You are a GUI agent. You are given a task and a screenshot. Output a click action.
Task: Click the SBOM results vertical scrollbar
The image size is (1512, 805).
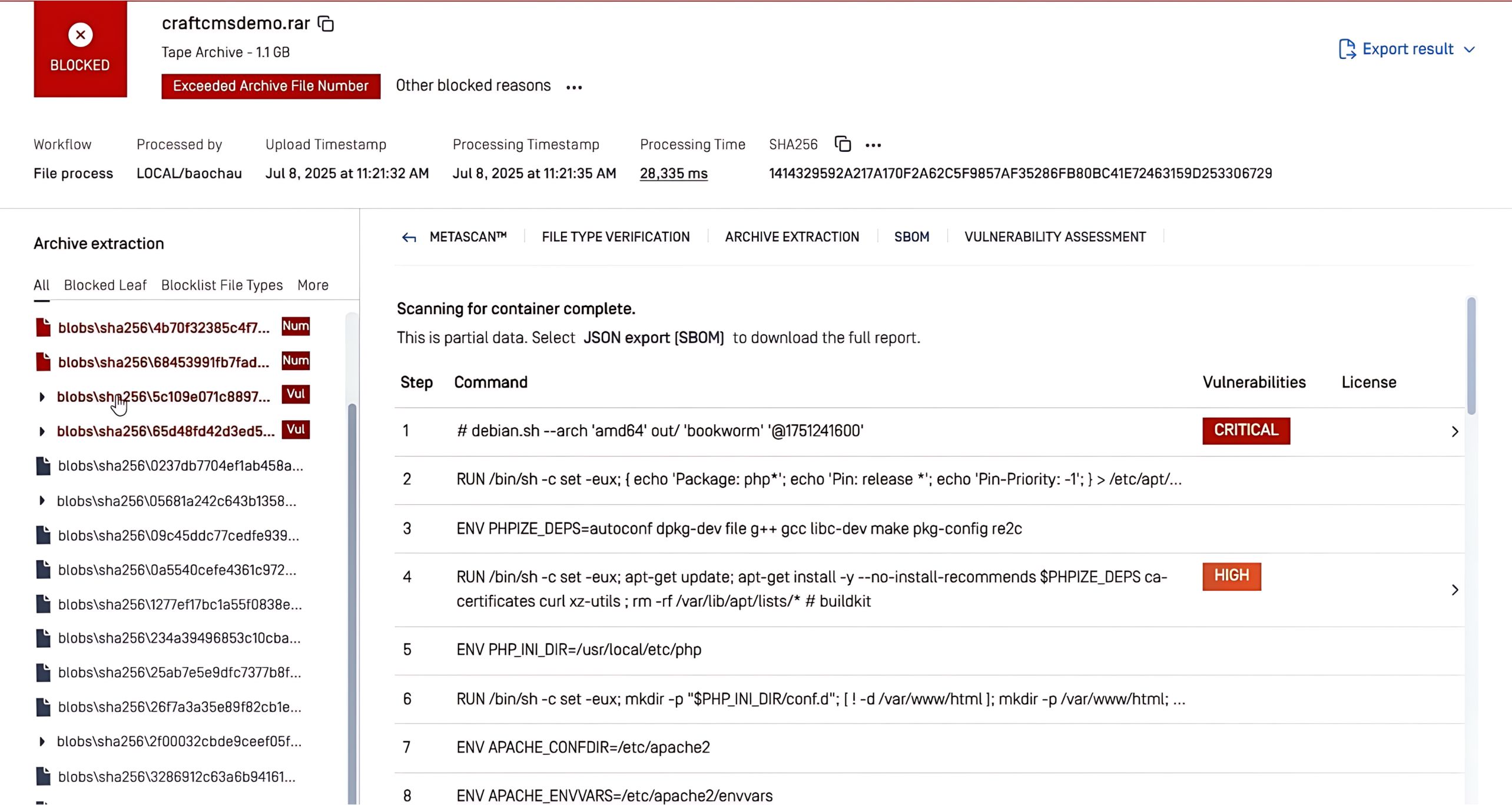(x=1471, y=355)
